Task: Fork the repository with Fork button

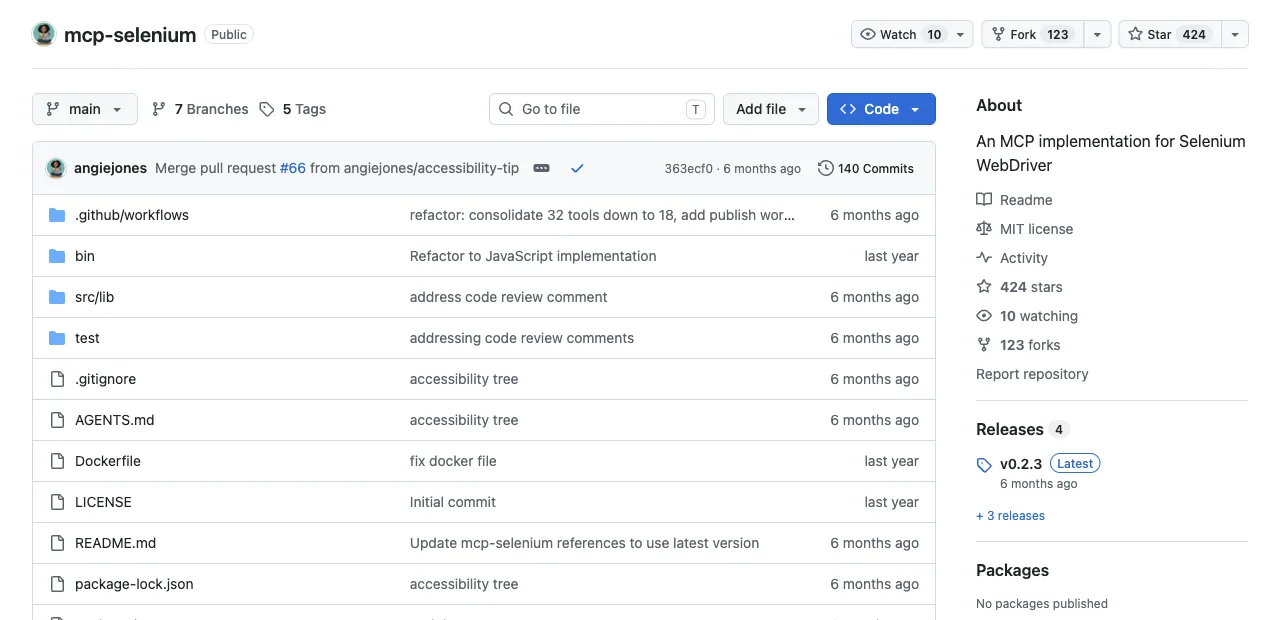Action: (x=1032, y=34)
